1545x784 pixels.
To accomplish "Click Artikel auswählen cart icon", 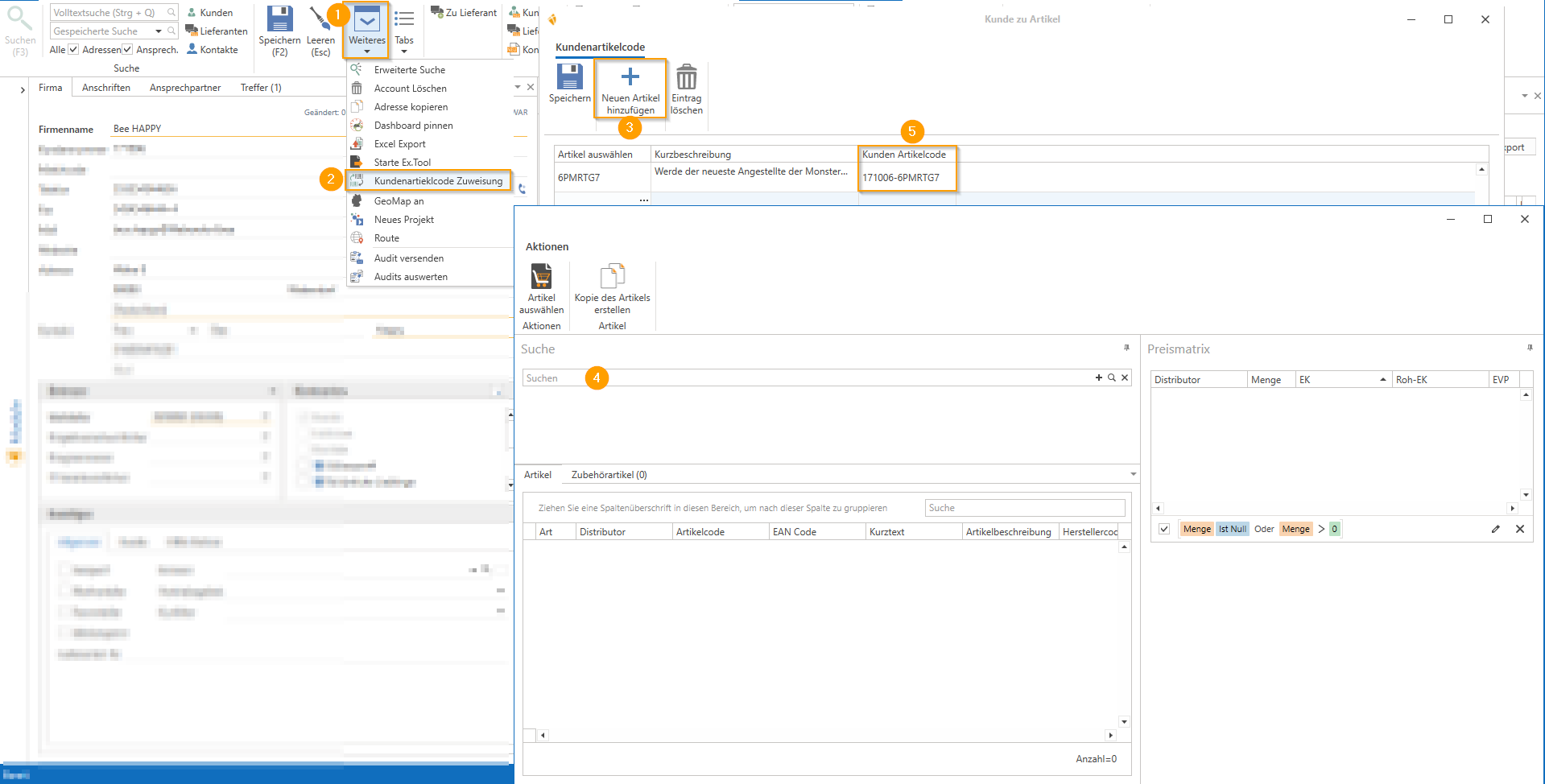I will click(541, 277).
